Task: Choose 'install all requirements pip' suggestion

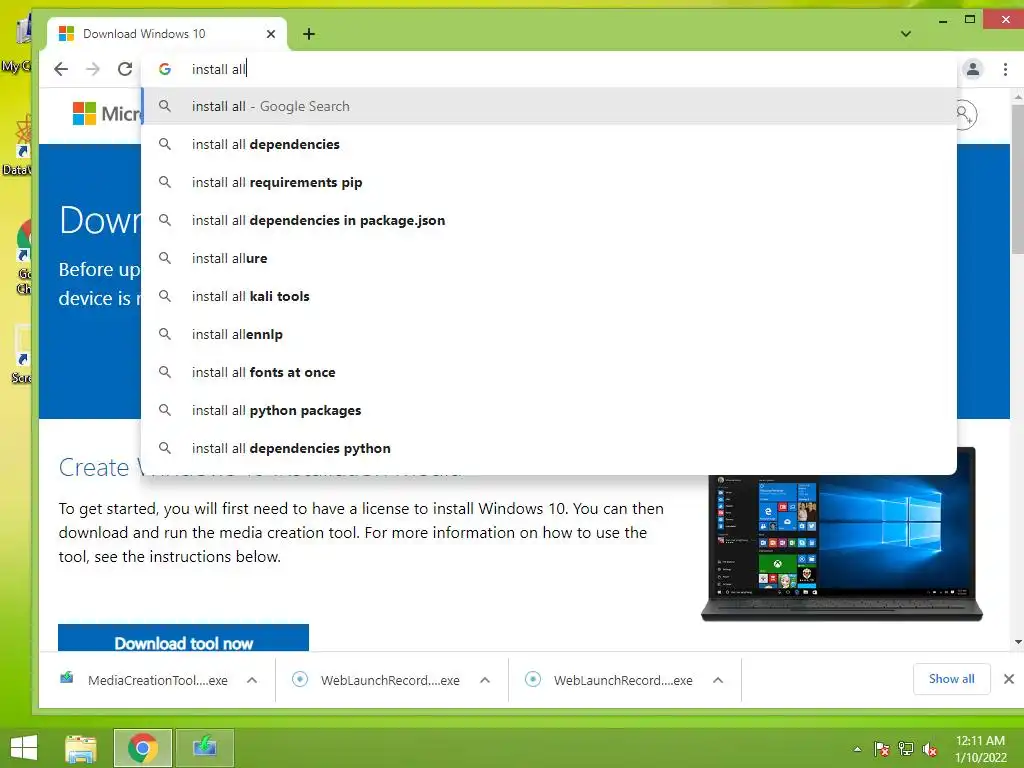Action: point(549,182)
